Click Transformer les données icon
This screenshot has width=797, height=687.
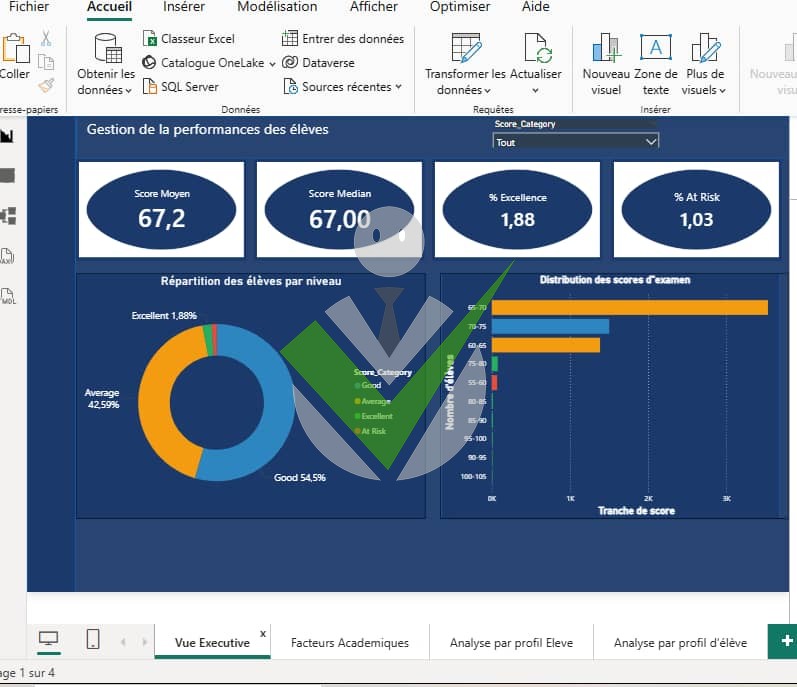click(466, 48)
